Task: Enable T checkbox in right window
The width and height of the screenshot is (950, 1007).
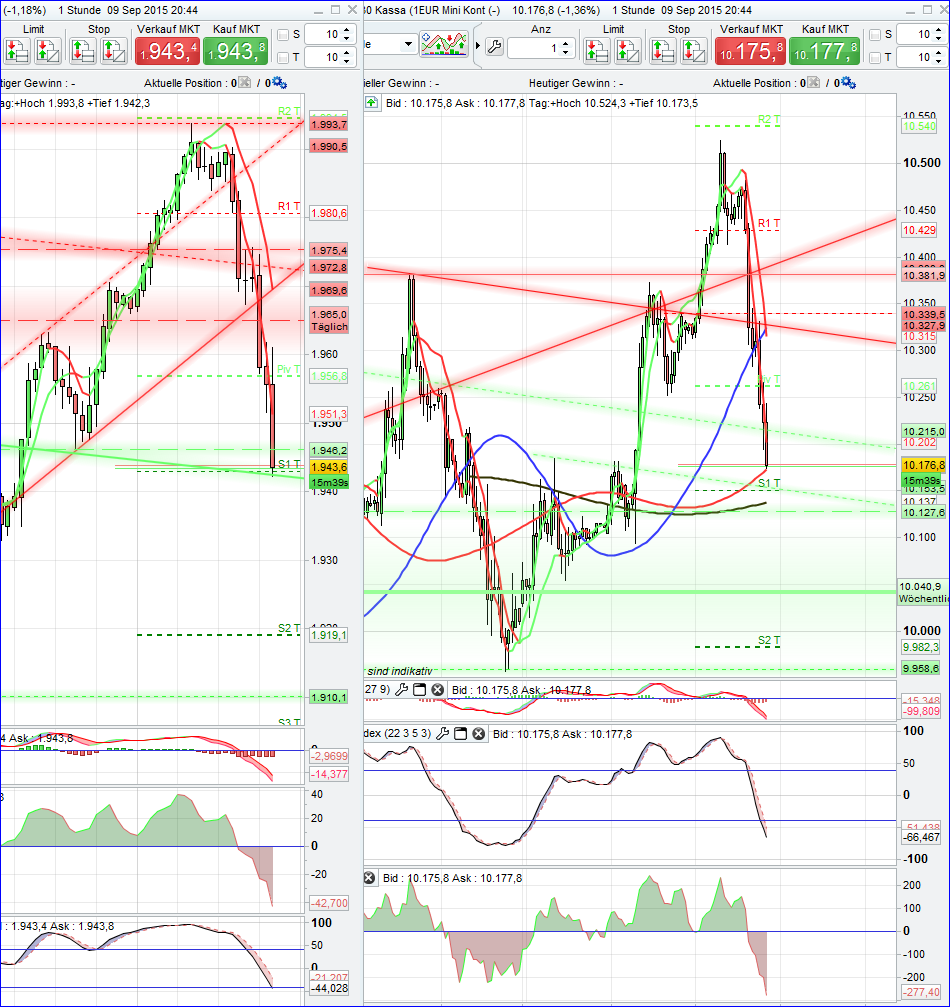Action: tap(875, 58)
